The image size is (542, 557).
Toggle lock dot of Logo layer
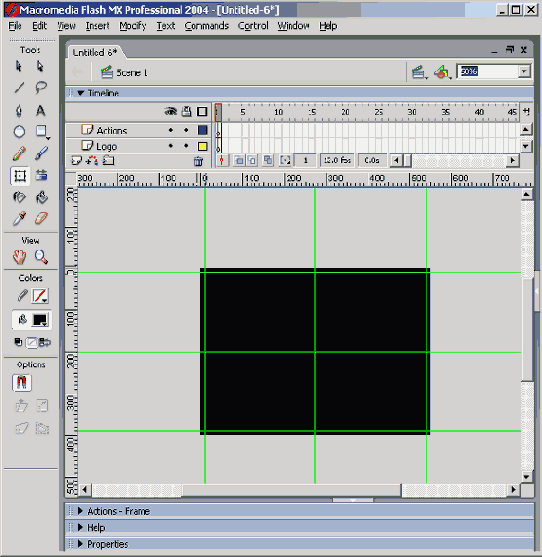tap(186, 146)
